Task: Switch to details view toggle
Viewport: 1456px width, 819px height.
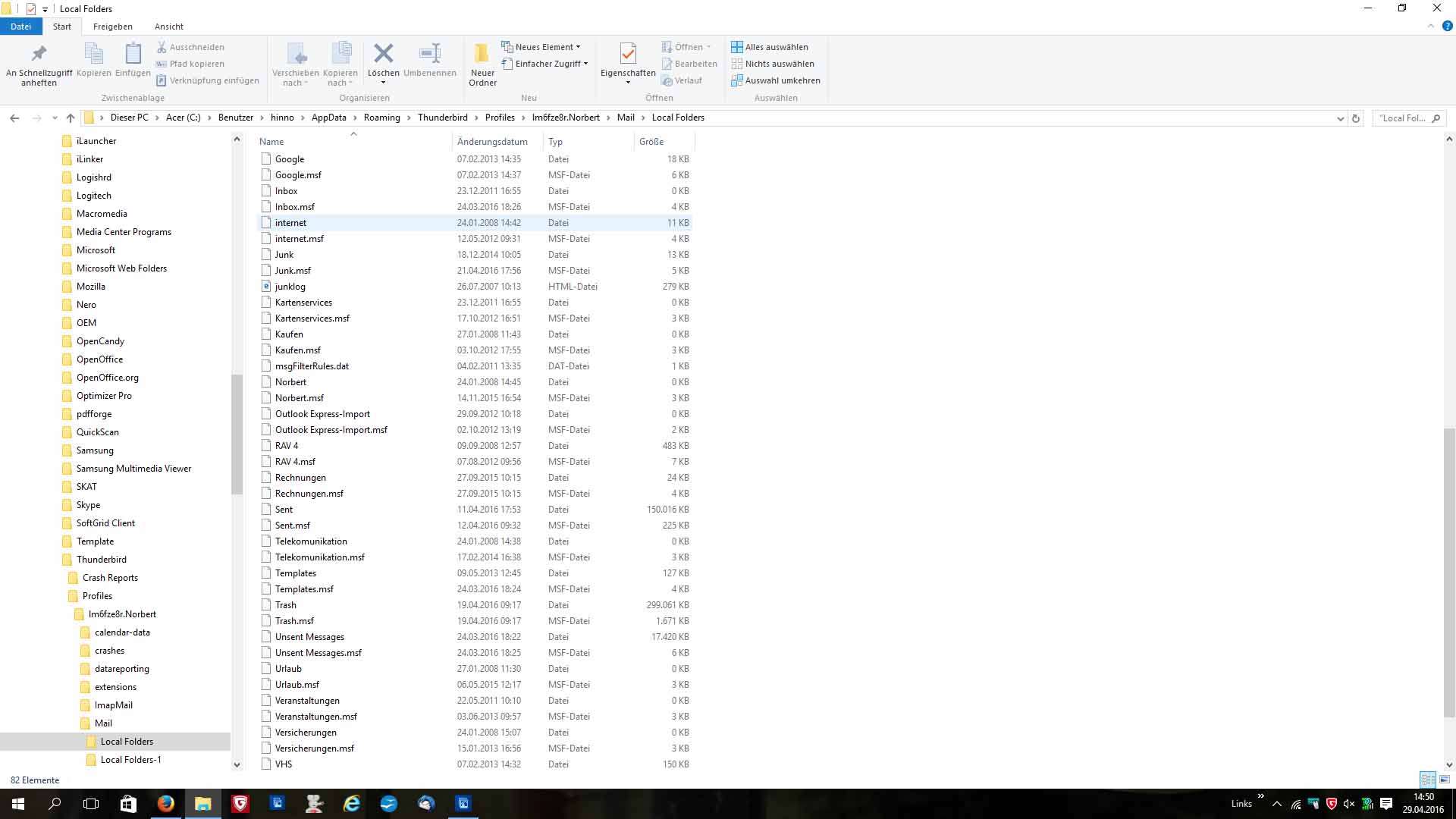Action: 1428,780
